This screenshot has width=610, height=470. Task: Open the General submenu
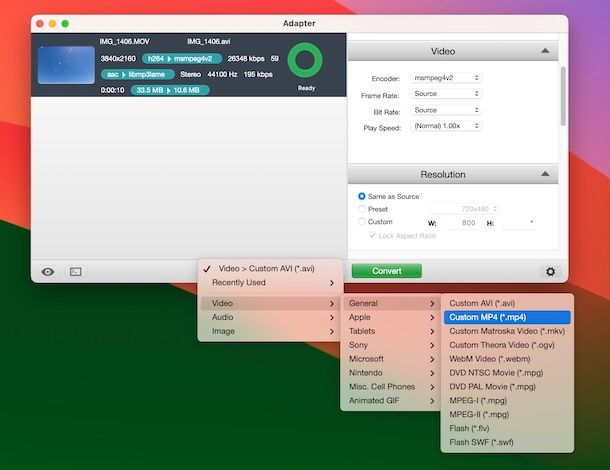(x=391, y=303)
